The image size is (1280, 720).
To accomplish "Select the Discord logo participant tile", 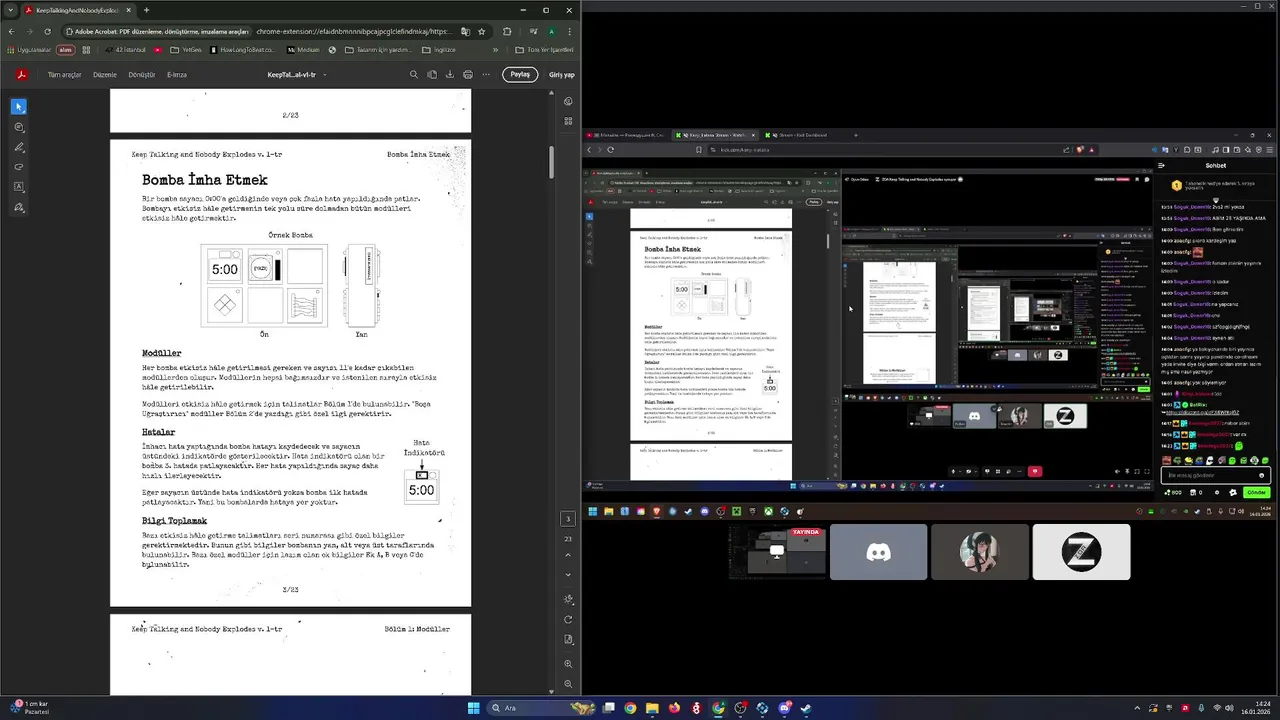I will pos(878,552).
